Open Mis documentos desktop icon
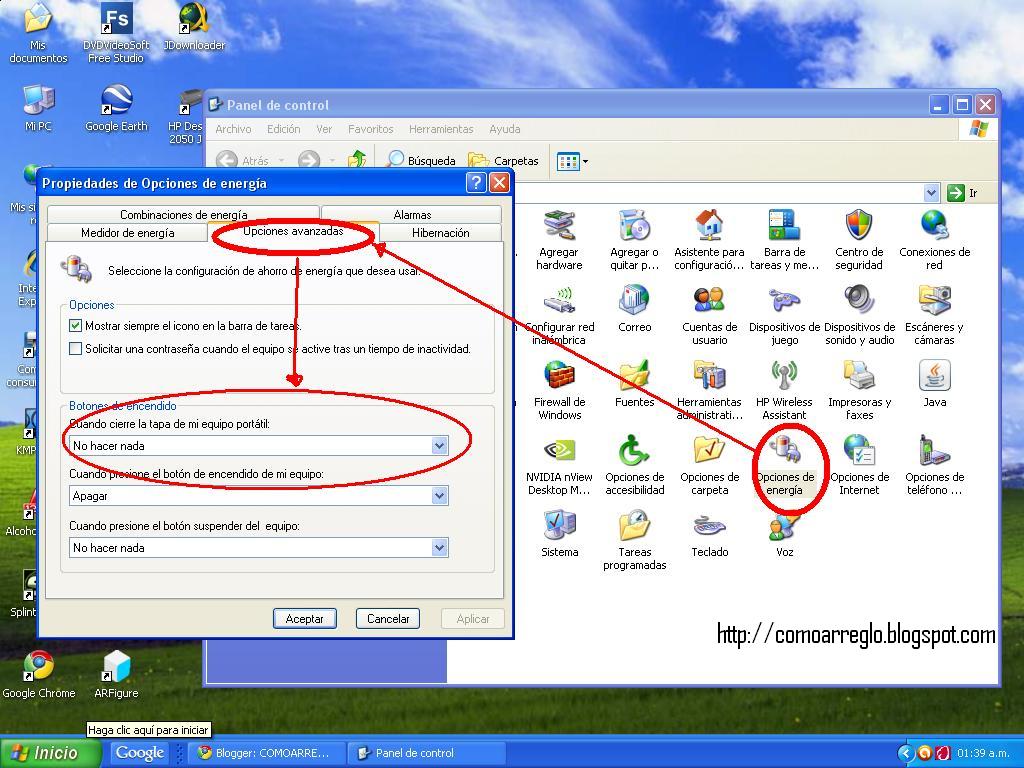The height and width of the screenshot is (768, 1024). 38,33
